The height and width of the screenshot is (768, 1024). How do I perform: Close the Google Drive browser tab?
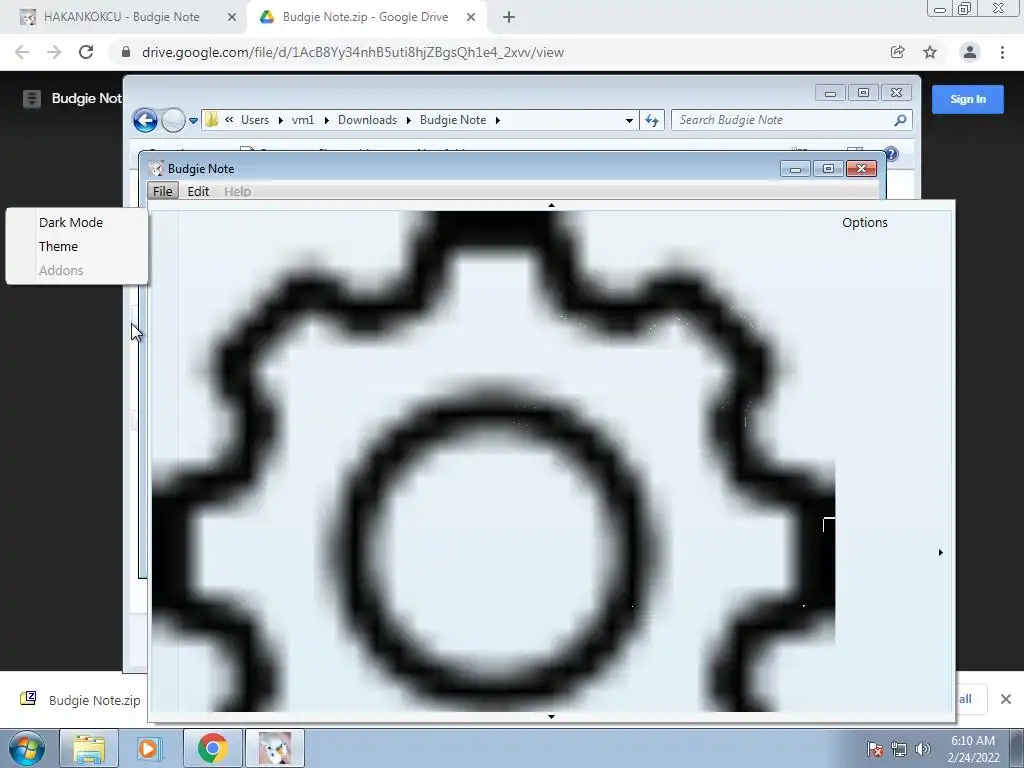pos(471,17)
